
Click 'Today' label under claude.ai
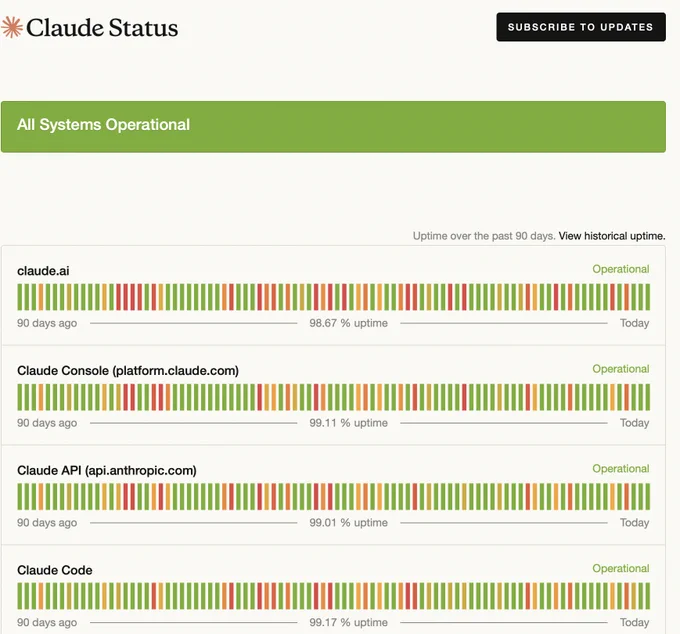(x=634, y=323)
